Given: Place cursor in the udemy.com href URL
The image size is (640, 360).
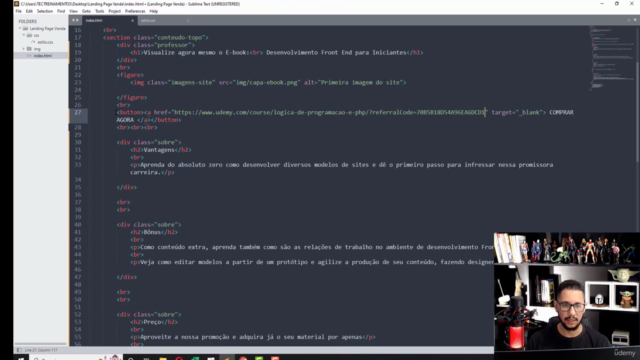Looking at the screenshot, I should [x=329, y=112].
